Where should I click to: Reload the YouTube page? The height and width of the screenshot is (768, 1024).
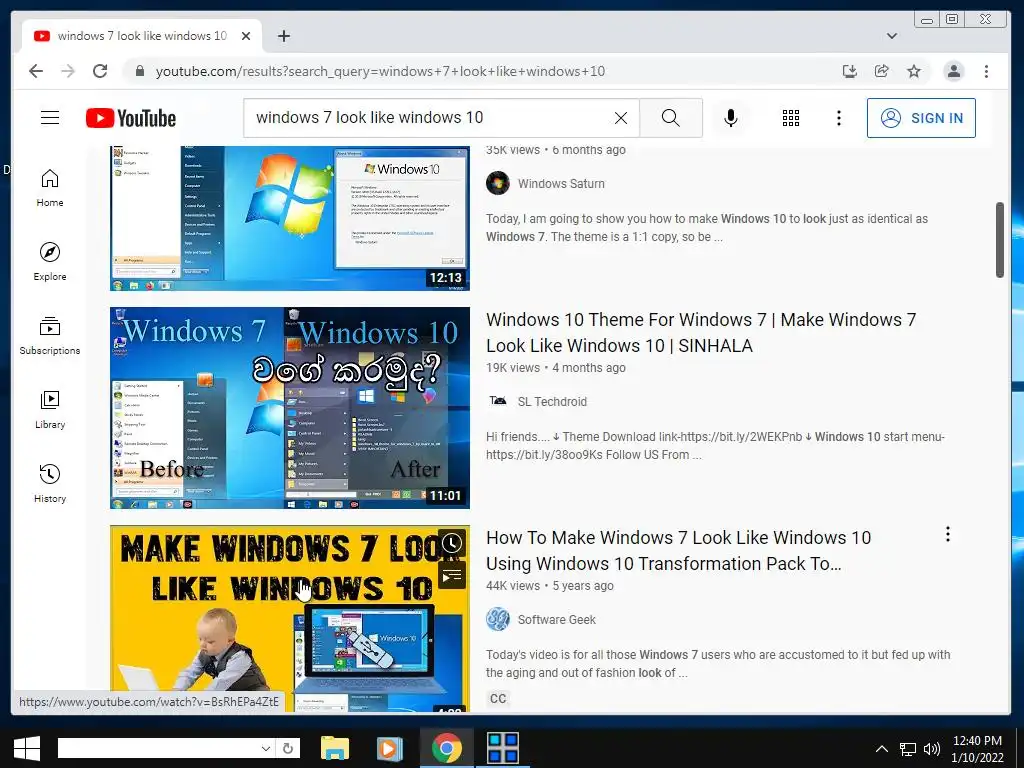coord(100,71)
